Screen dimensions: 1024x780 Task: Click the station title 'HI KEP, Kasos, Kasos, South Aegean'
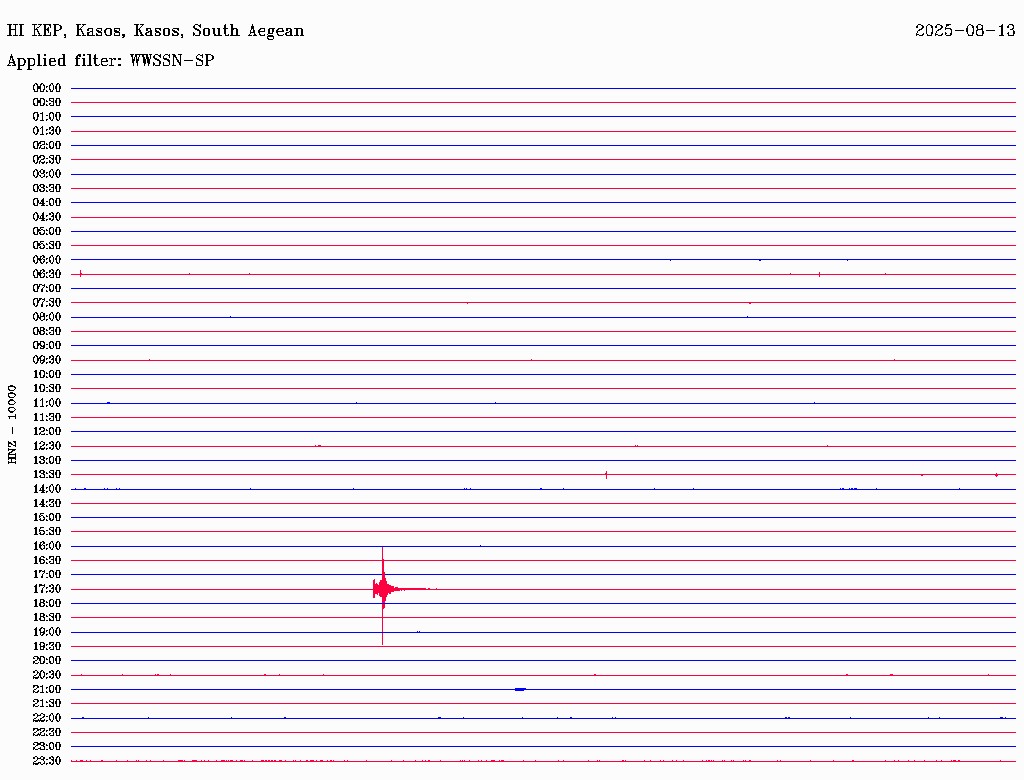155,31
